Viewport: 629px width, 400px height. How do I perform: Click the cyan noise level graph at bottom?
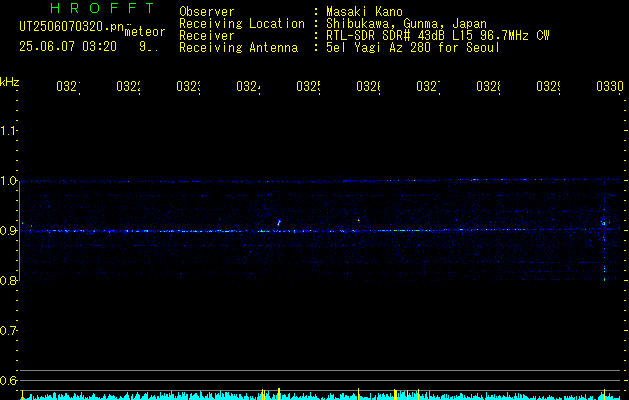pyautogui.click(x=321, y=396)
